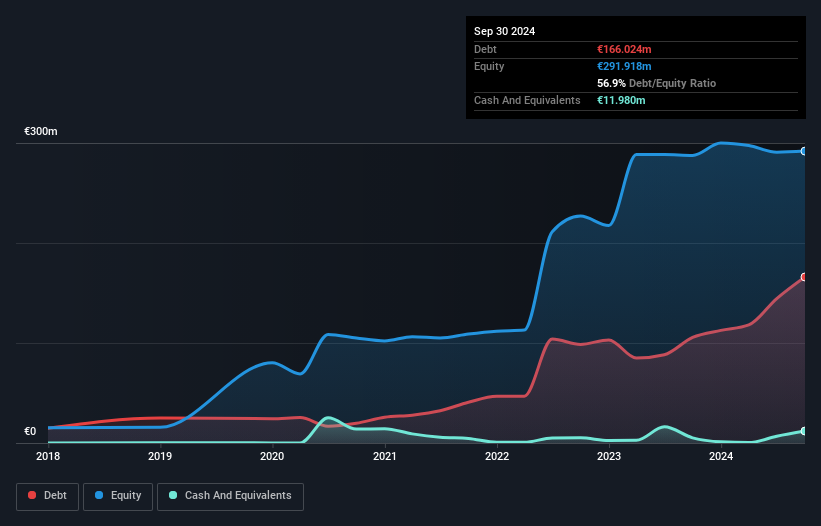Click the 2020 x-axis label

[272, 456]
